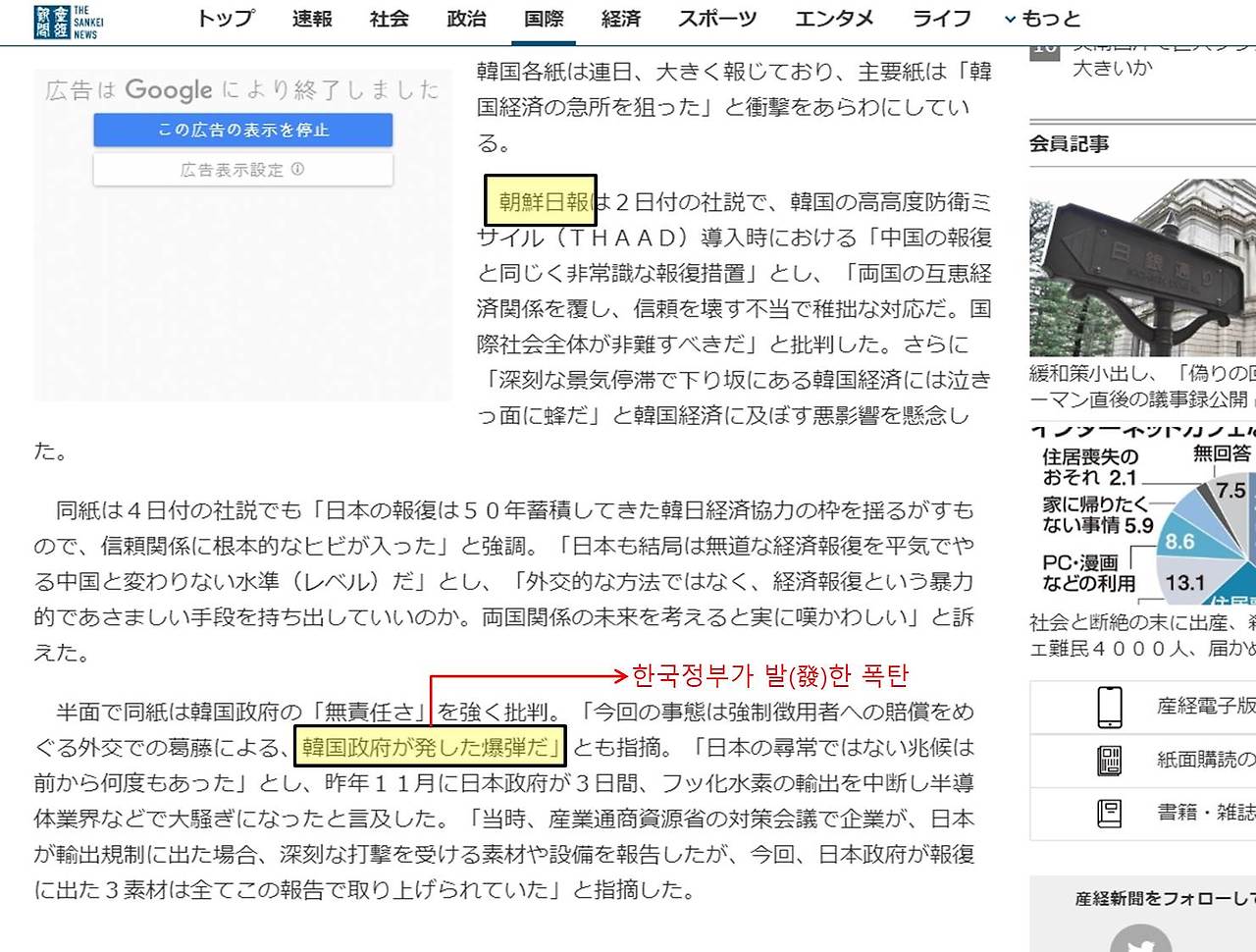Click the newspaper icon for 紙面購読

(x=1110, y=761)
